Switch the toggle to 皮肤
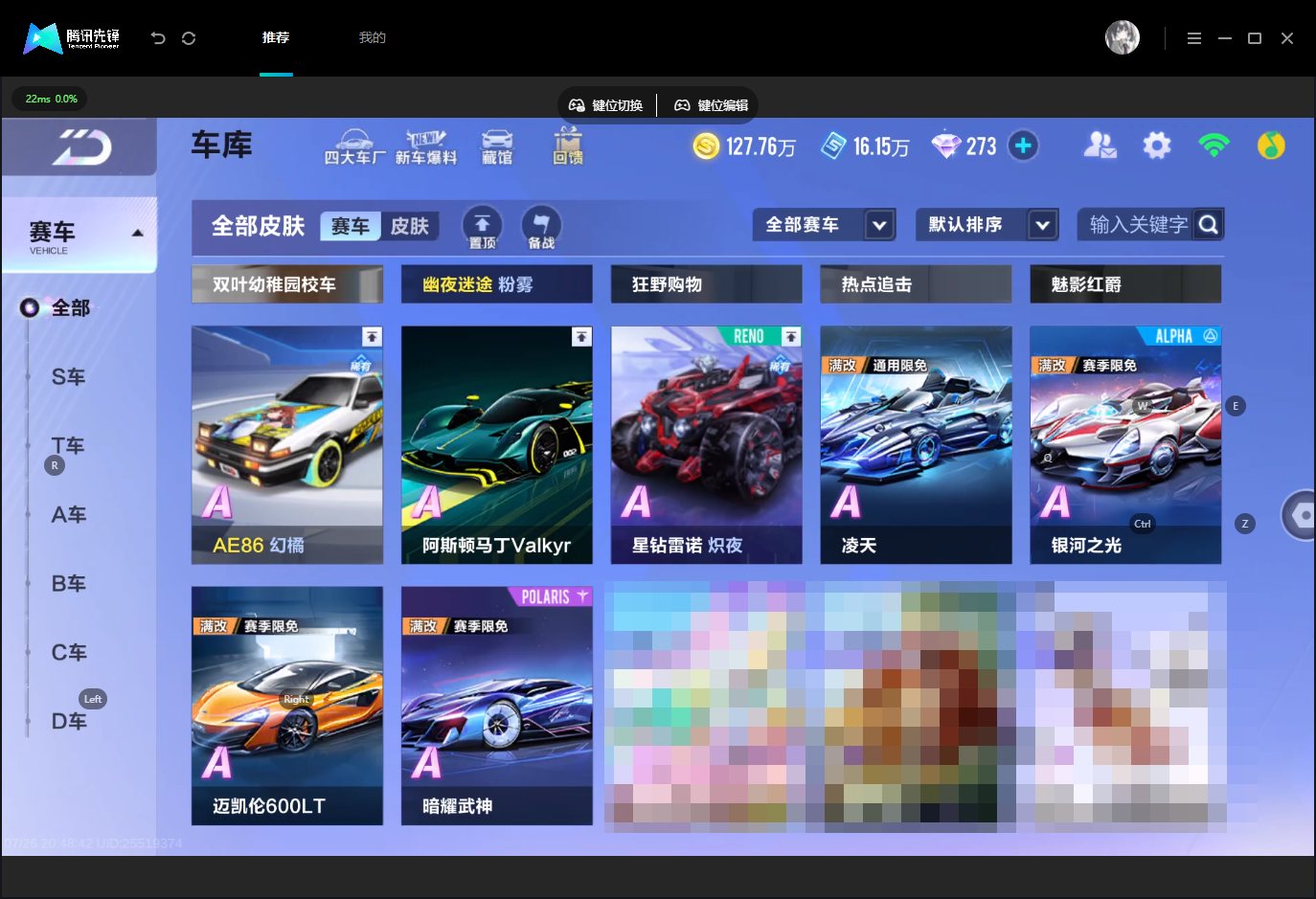 click(x=410, y=226)
